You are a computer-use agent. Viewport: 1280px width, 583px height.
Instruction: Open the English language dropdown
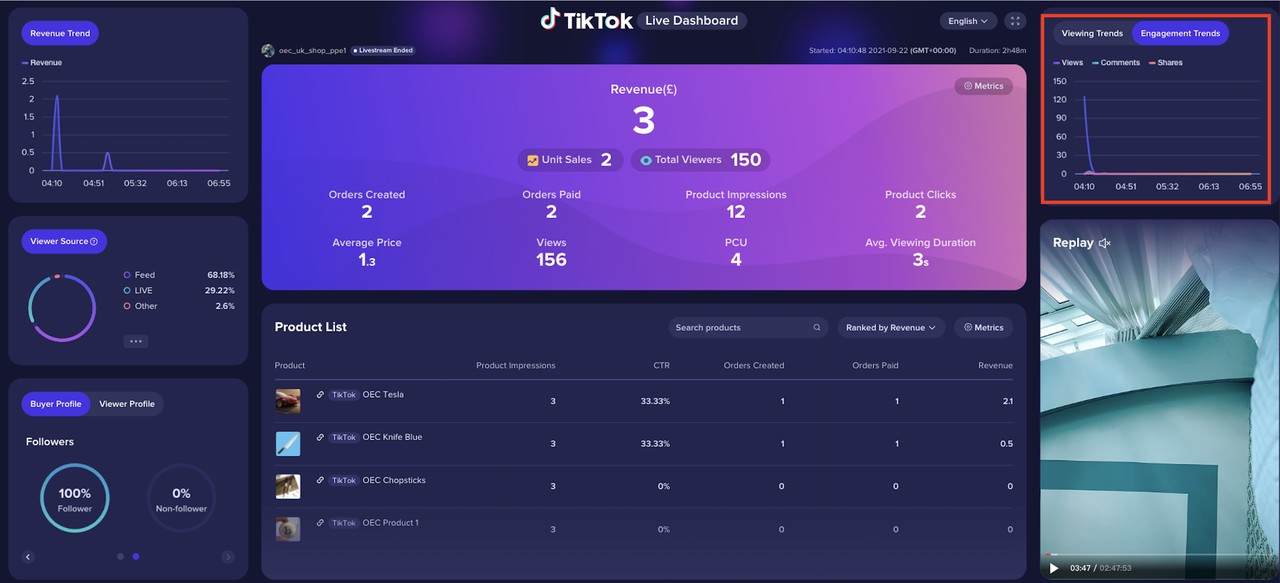[x=968, y=21]
